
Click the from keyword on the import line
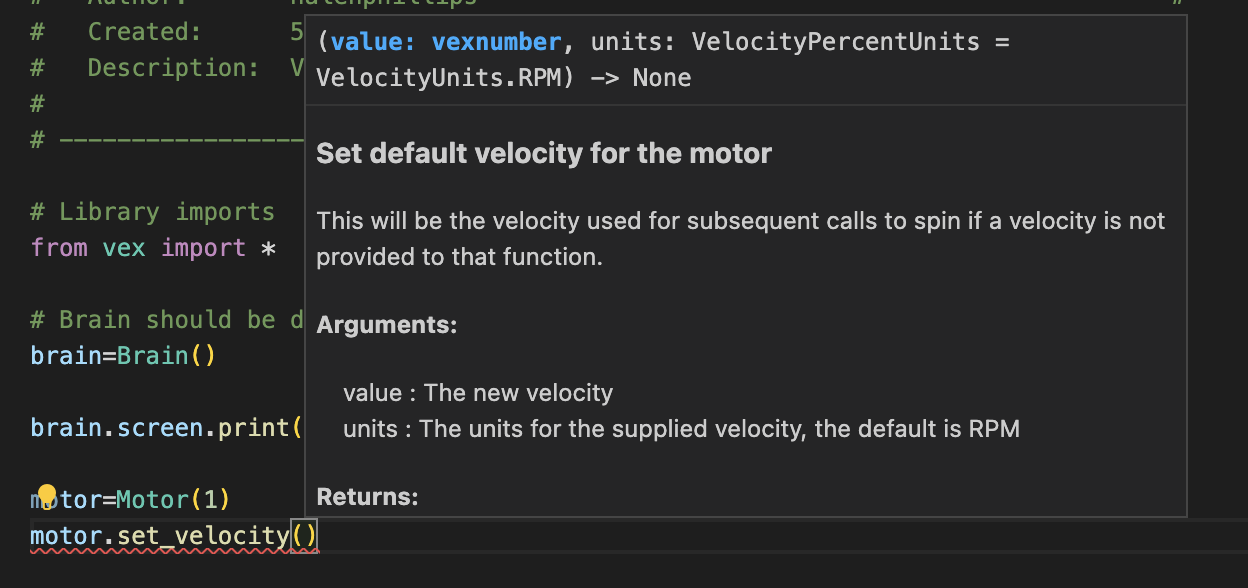[x=59, y=248]
